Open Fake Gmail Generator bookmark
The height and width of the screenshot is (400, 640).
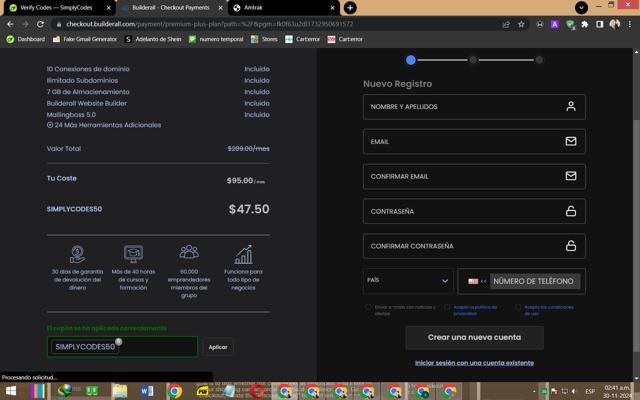point(85,39)
